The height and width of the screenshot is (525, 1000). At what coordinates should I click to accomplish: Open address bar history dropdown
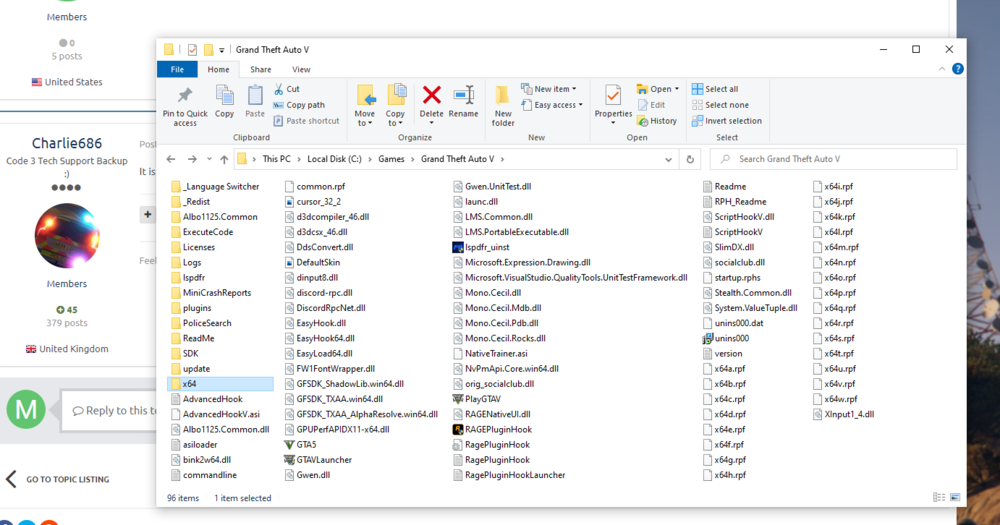pyautogui.click(x=668, y=159)
